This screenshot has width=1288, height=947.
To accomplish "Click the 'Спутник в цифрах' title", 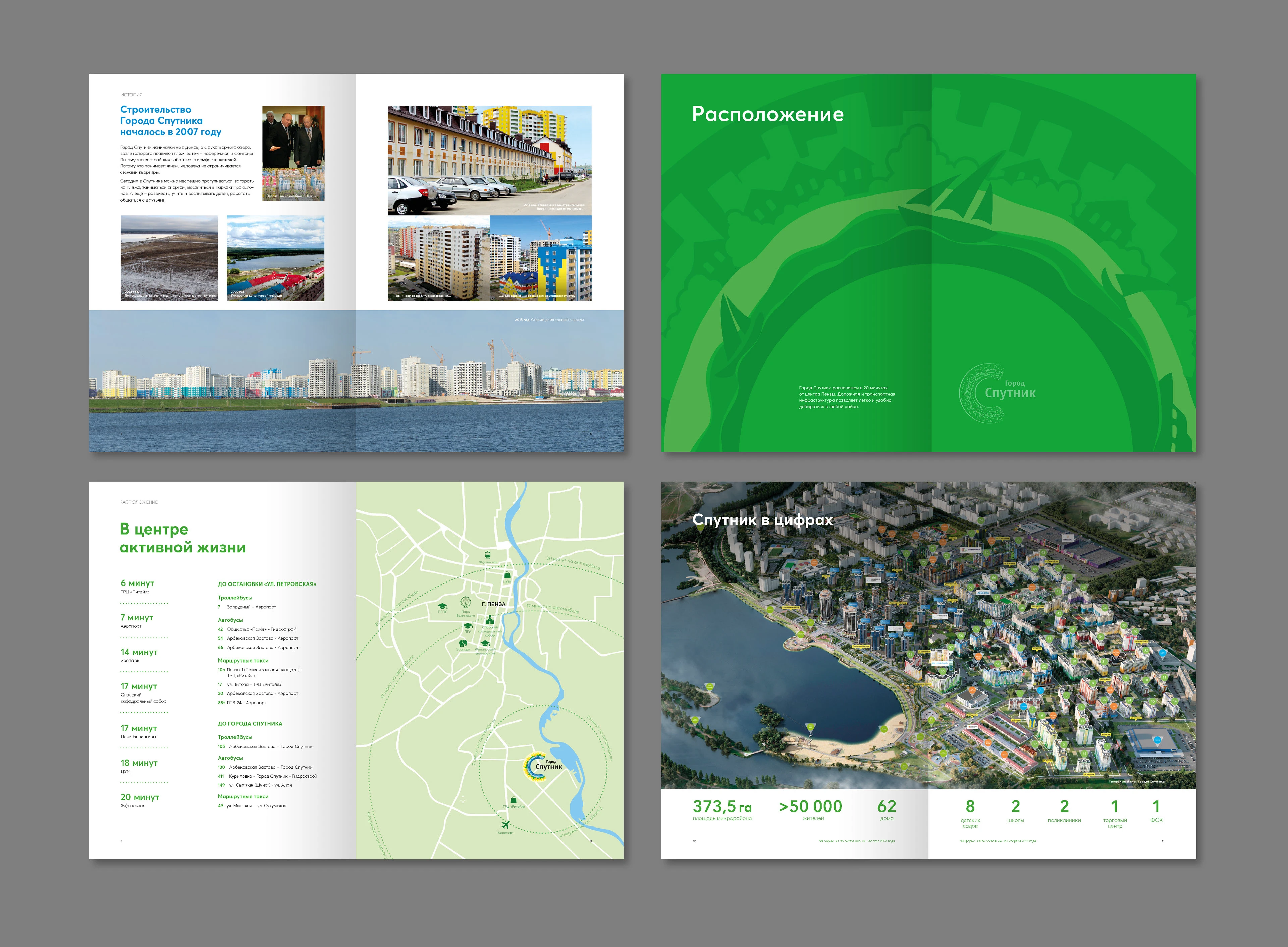I will pyautogui.click(x=762, y=520).
